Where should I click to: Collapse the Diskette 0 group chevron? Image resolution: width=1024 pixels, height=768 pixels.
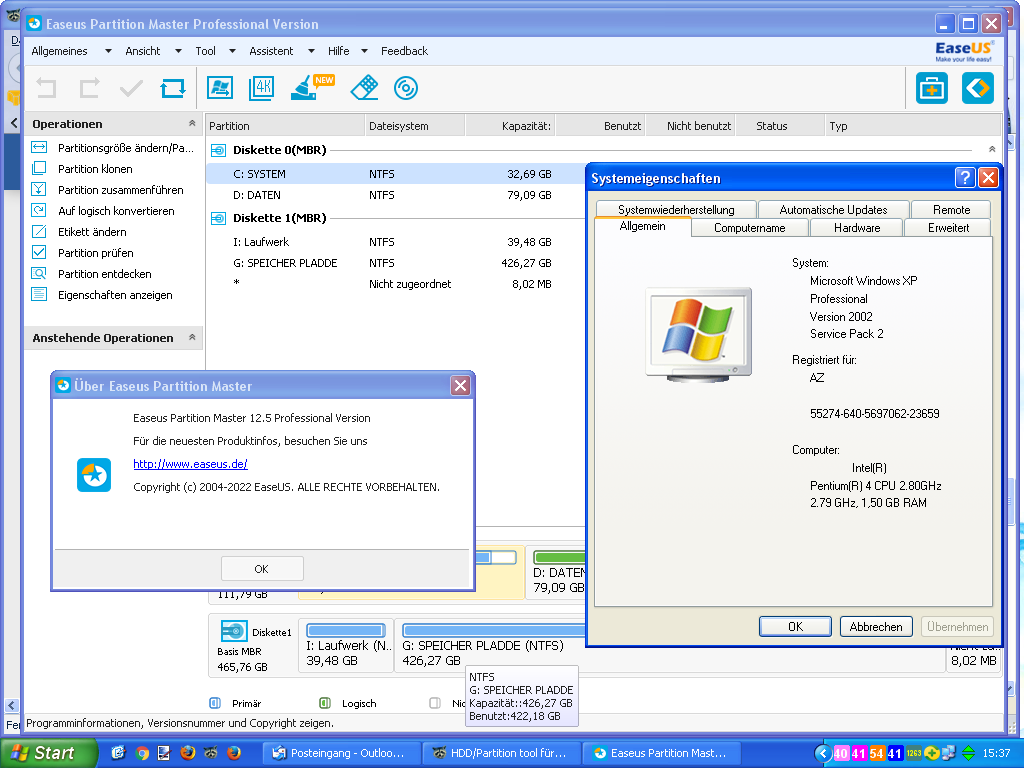(x=992, y=150)
